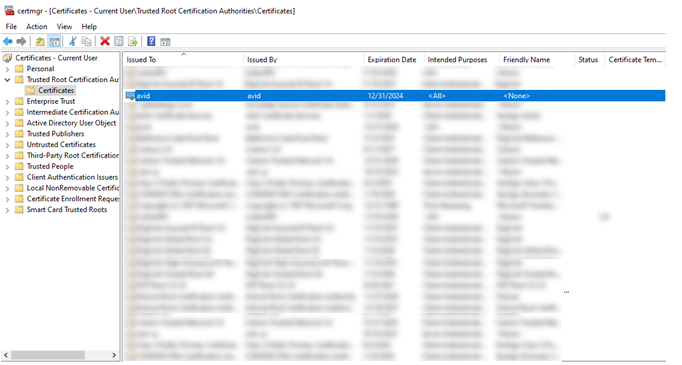Viewport: 682px width, 365px height.
Task: Expand the Personal store node
Action: pos(7,69)
